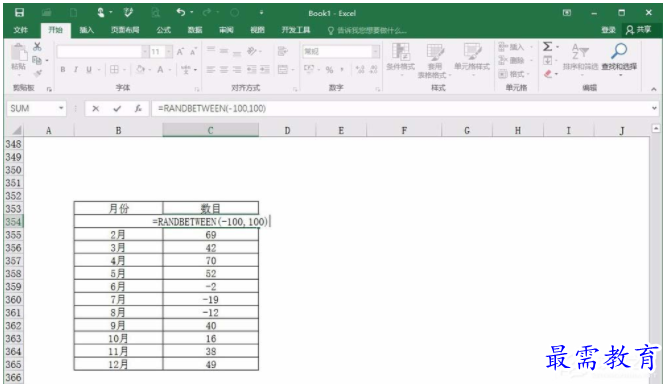Click the Increase Decimal icon
The width and height of the screenshot is (667, 389).
coord(360,69)
